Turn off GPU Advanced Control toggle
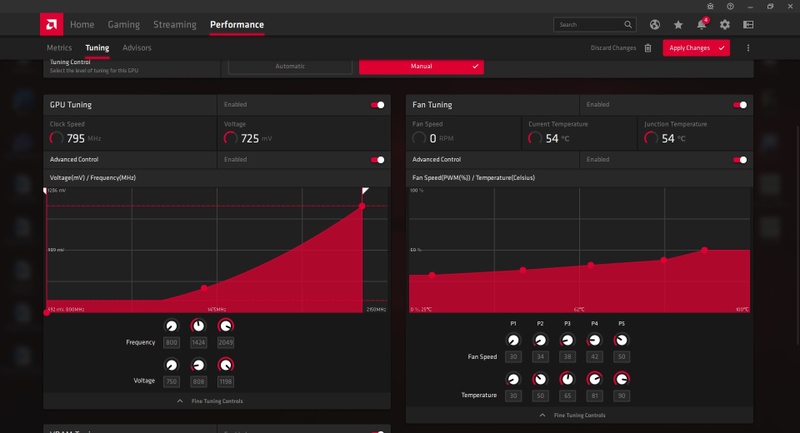The width and height of the screenshot is (800, 433). (x=378, y=160)
